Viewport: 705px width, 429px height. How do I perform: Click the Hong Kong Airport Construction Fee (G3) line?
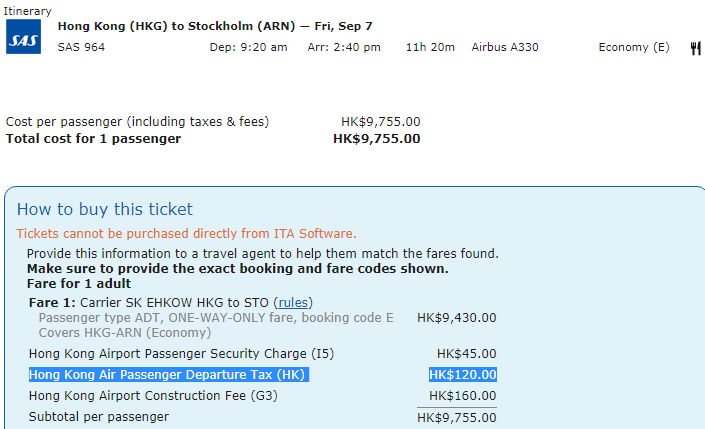click(x=153, y=396)
